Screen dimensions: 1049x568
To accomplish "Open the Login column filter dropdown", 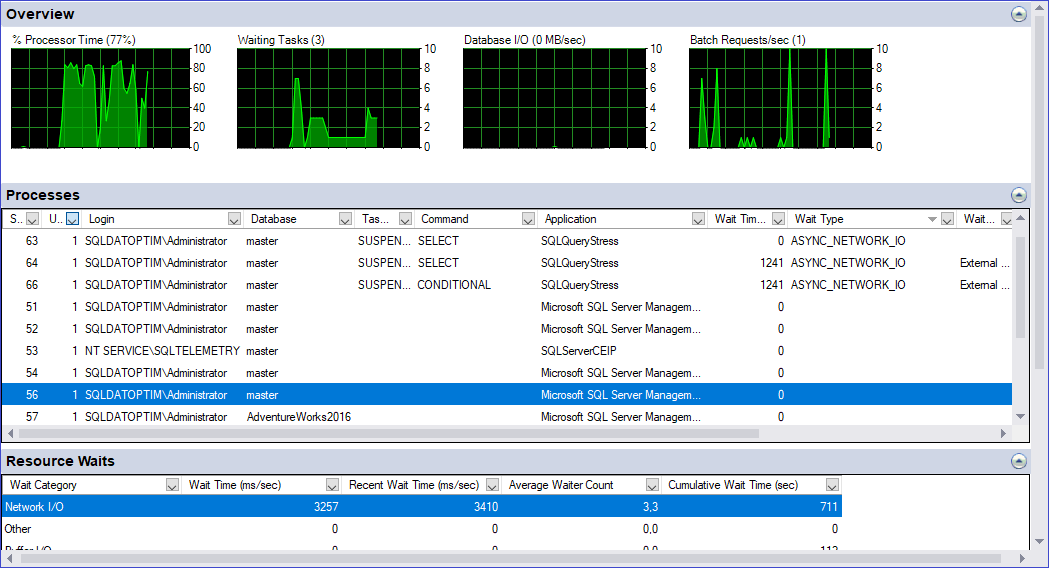I will pos(234,219).
